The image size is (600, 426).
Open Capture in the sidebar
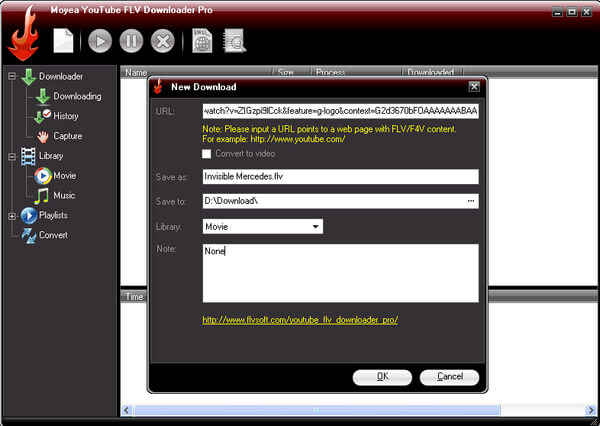(x=67, y=136)
